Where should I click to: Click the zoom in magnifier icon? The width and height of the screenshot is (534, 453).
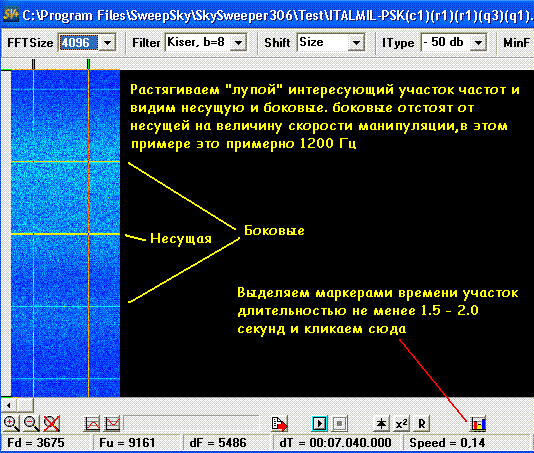pyautogui.click(x=11, y=423)
